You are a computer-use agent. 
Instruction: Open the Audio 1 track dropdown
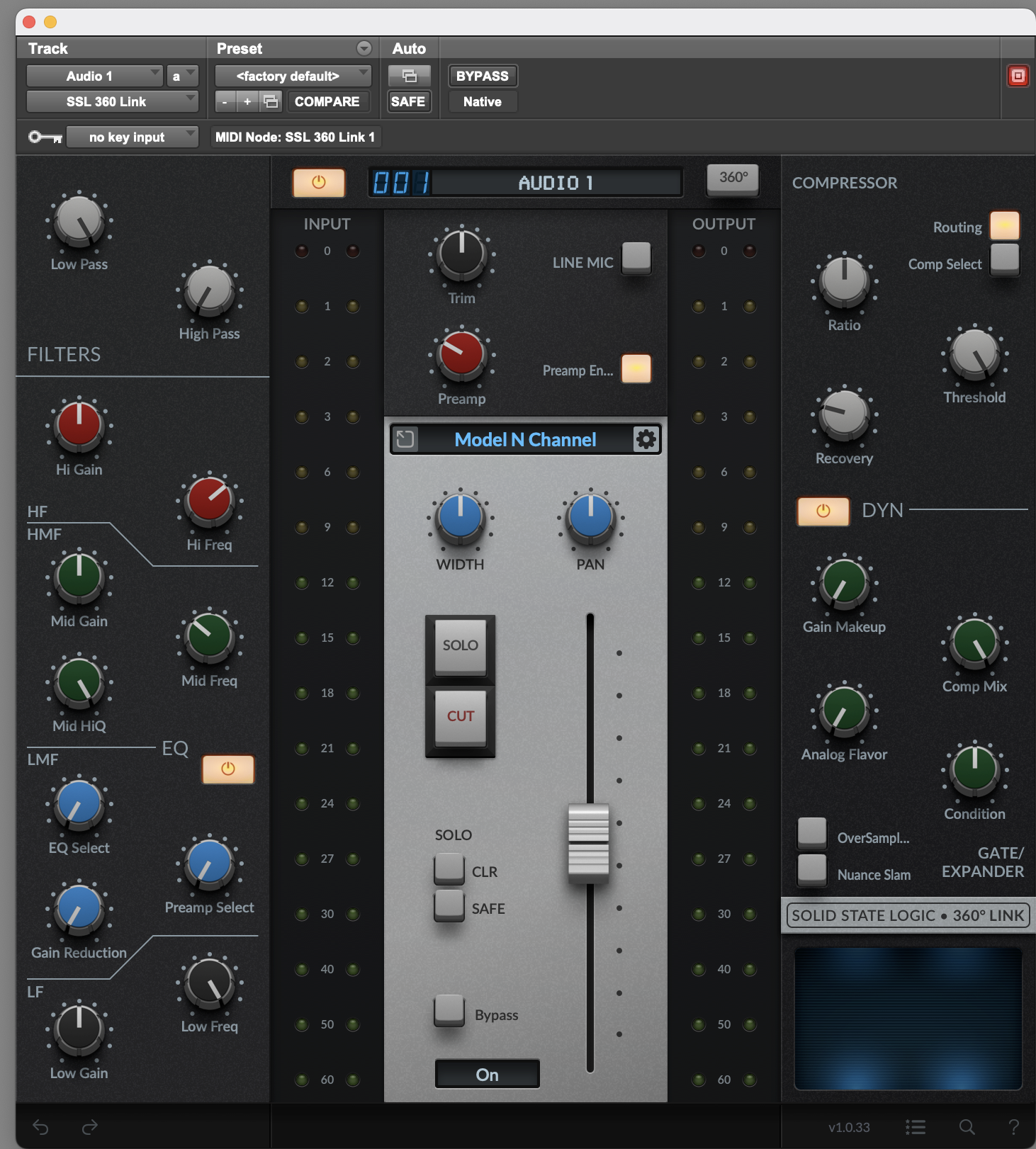95,76
